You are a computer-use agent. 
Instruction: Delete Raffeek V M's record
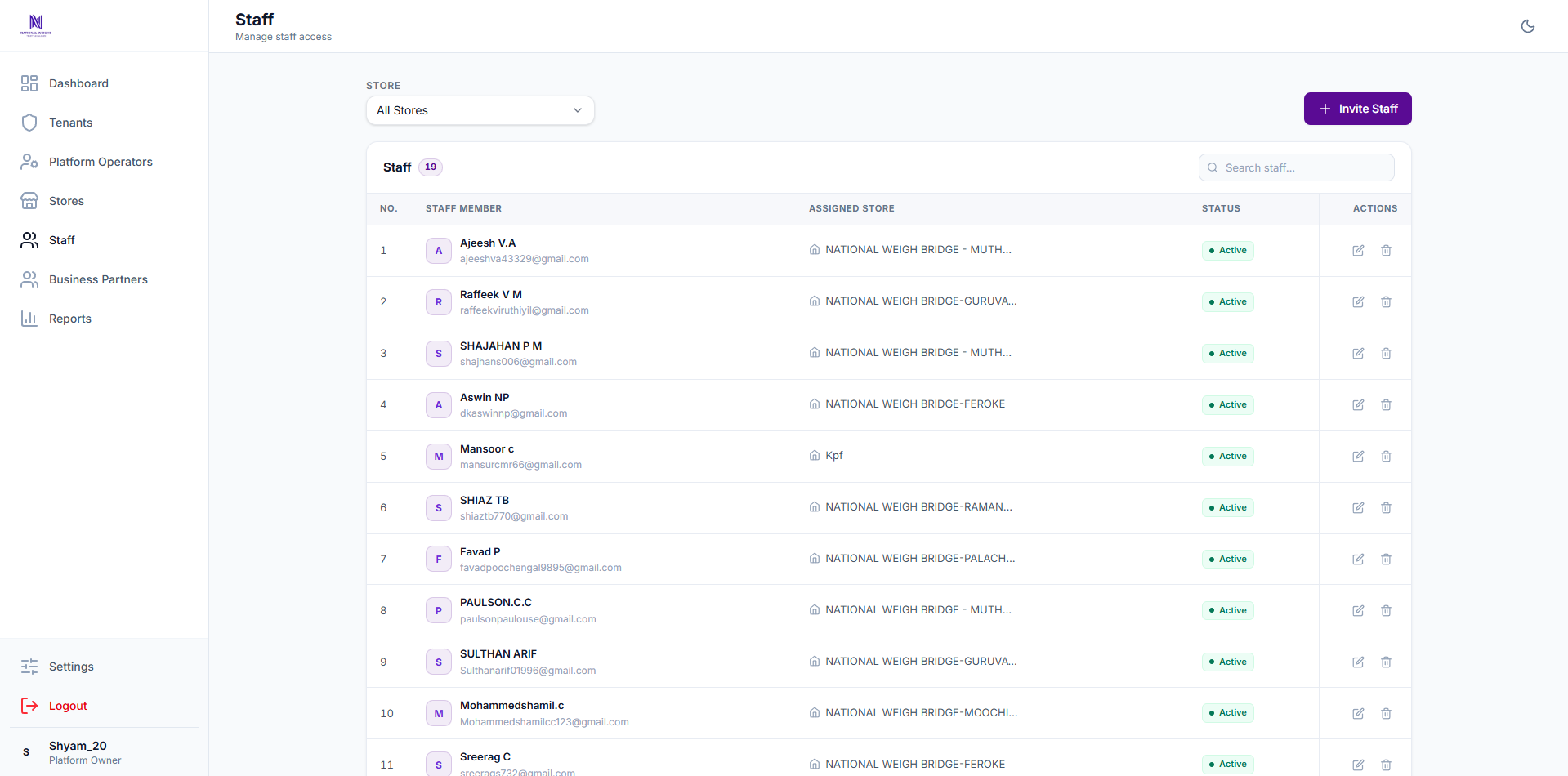[1386, 302]
